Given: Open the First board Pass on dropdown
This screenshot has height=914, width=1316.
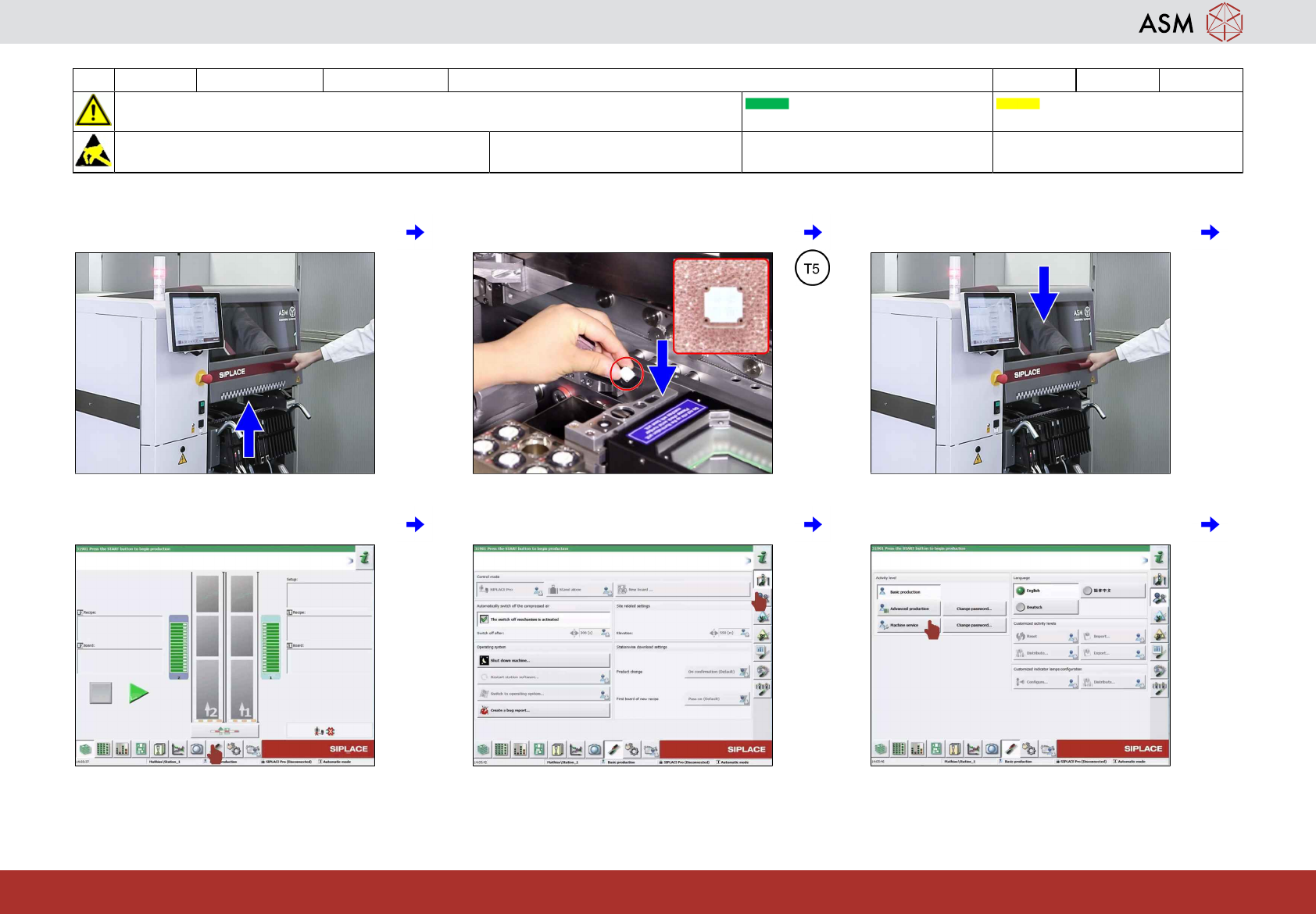Looking at the screenshot, I should [x=717, y=699].
